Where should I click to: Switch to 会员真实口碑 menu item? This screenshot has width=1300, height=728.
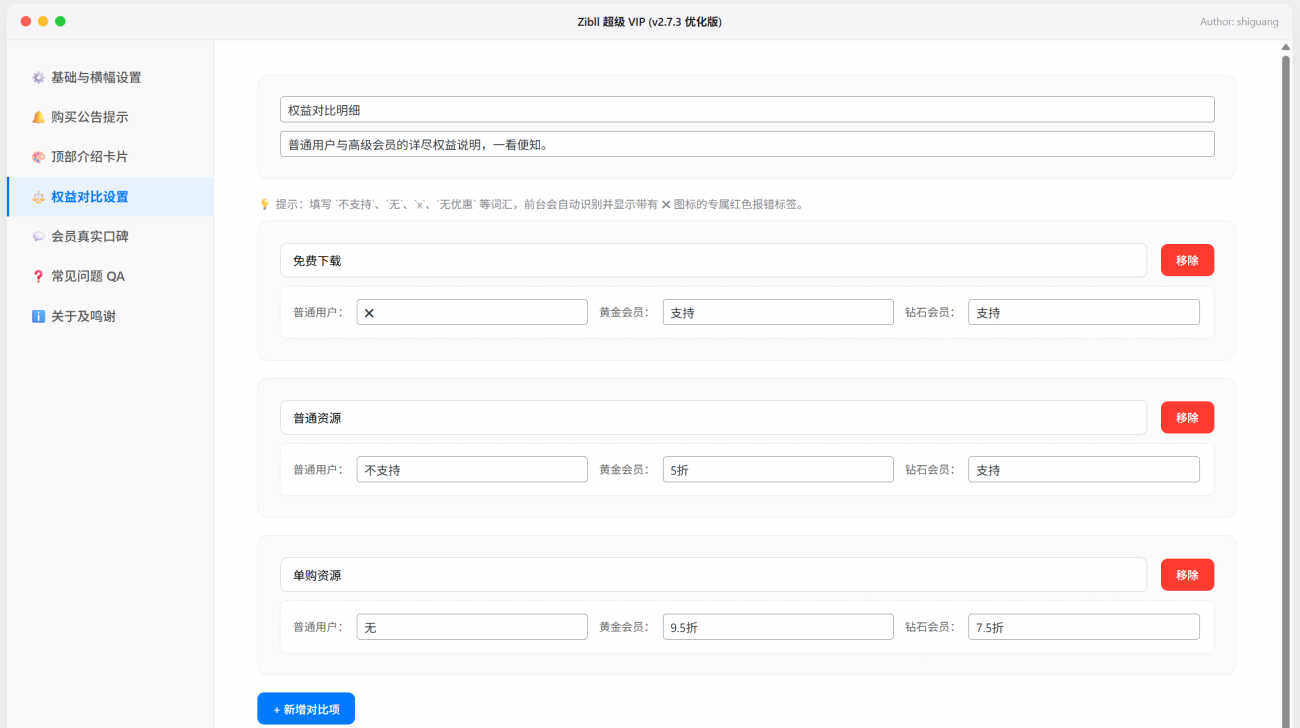coord(90,237)
